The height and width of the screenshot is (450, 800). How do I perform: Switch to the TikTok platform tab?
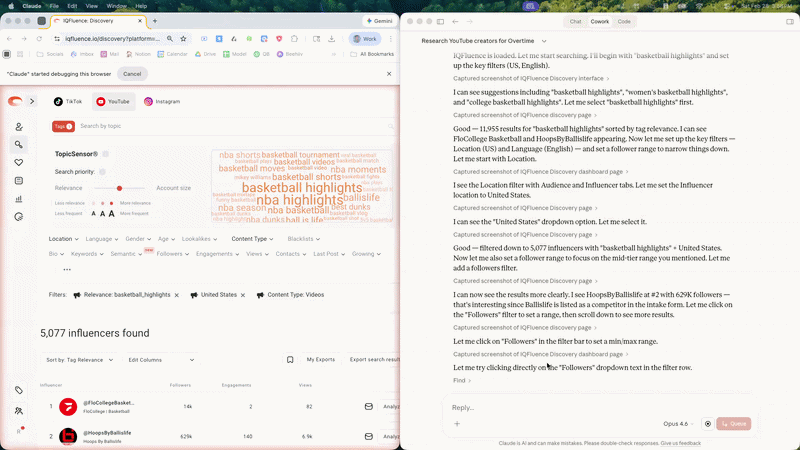(68, 102)
